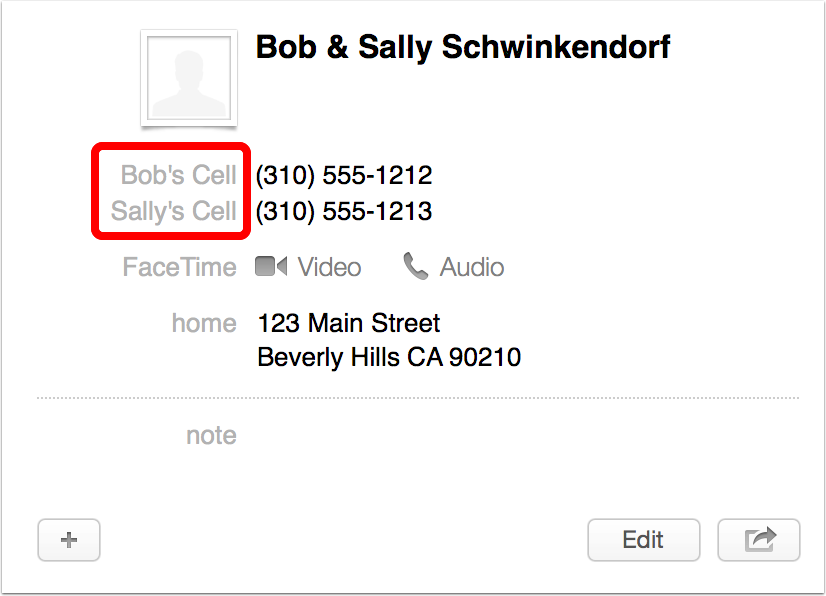Start a FaceTime call via Audio label
The image size is (826, 596).
coord(472,267)
